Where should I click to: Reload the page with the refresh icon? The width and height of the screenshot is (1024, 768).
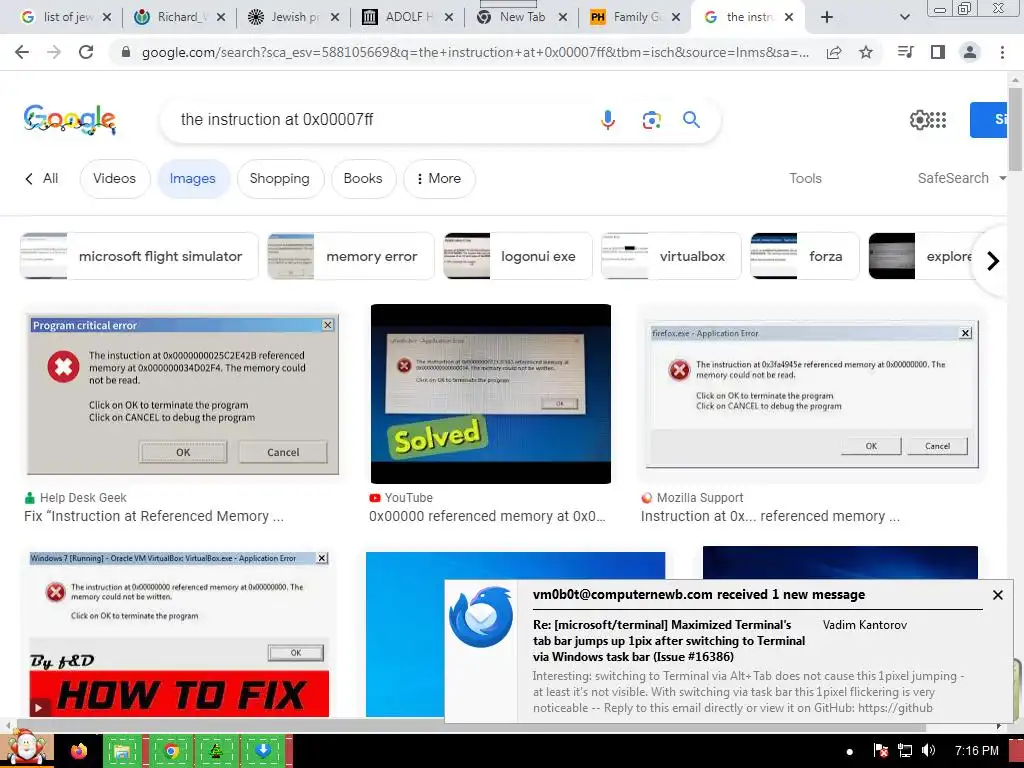pos(86,52)
